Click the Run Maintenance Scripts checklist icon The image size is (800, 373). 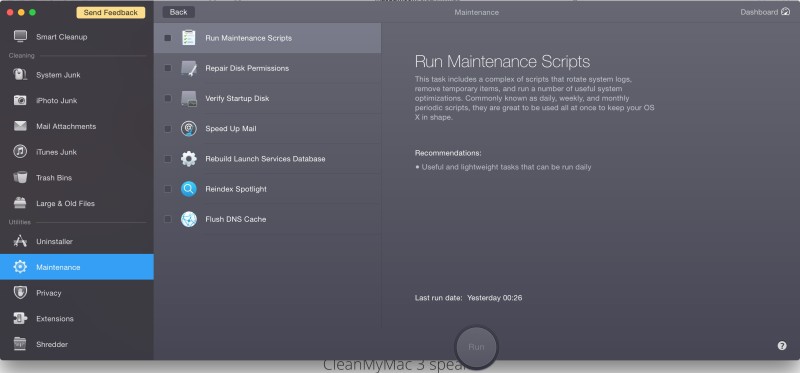point(189,38)
